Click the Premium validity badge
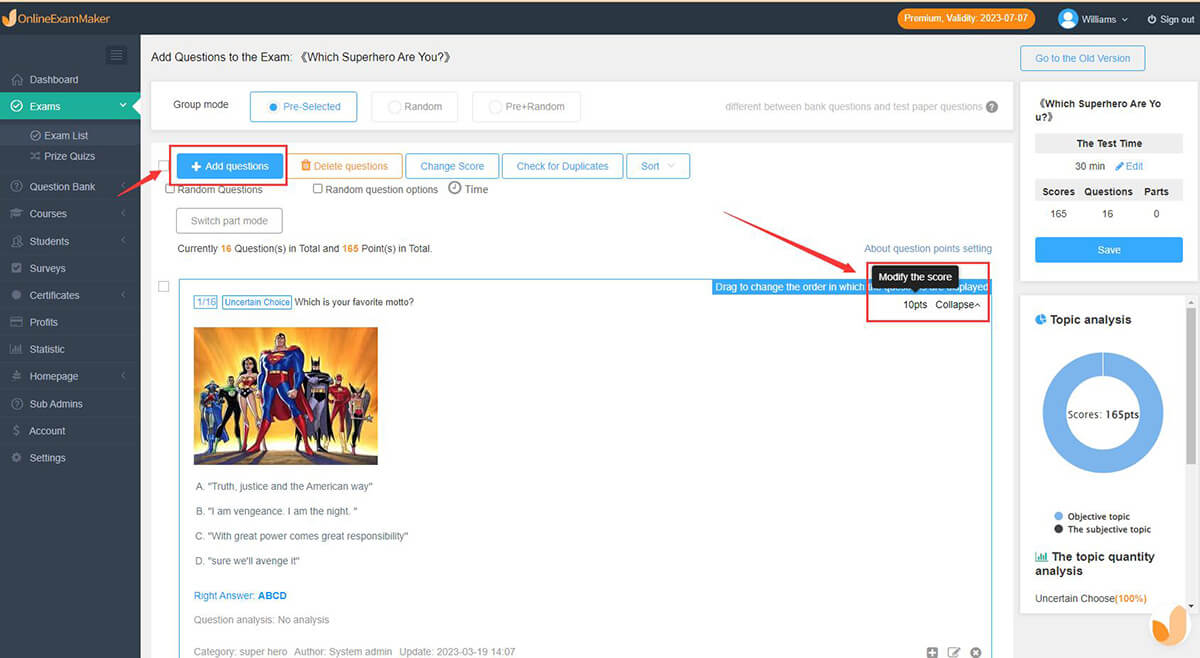The width and height of the screenshot is (1200, 658). 965,18
